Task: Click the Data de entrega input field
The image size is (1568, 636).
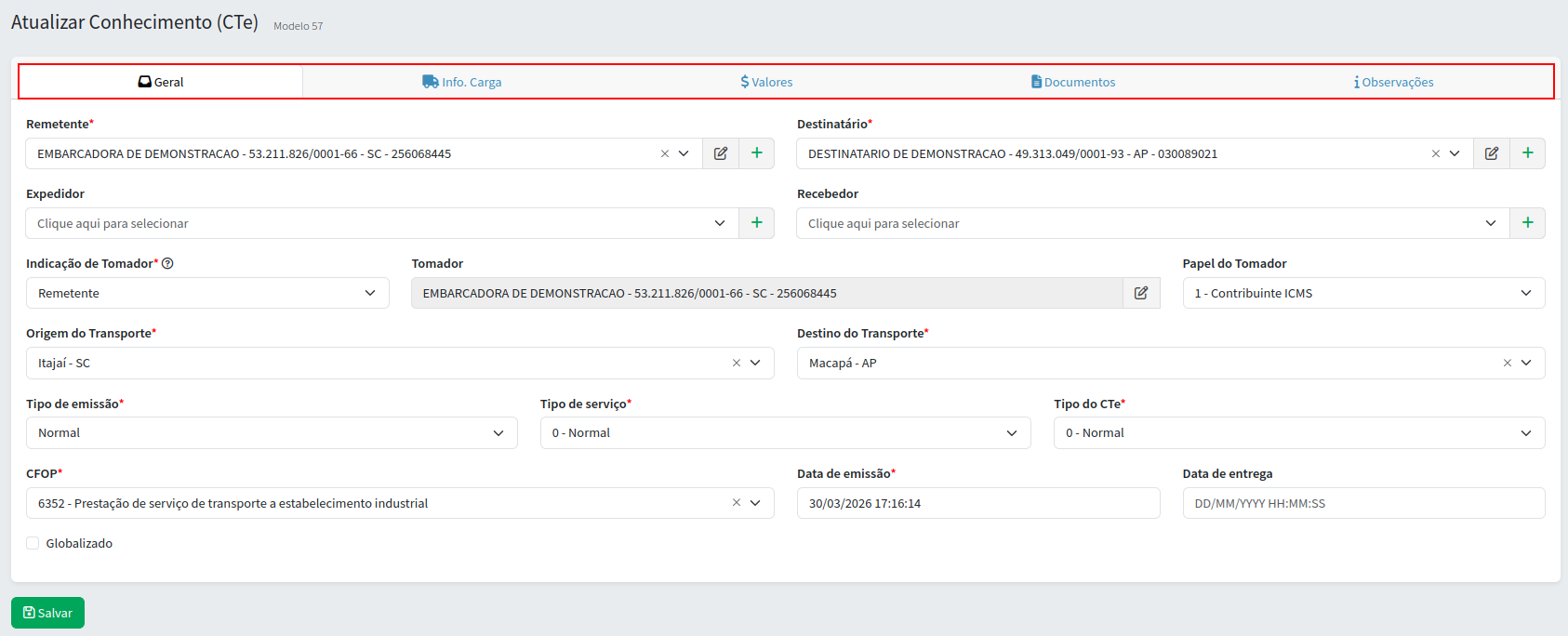Action: click(x=1362, y=503)
